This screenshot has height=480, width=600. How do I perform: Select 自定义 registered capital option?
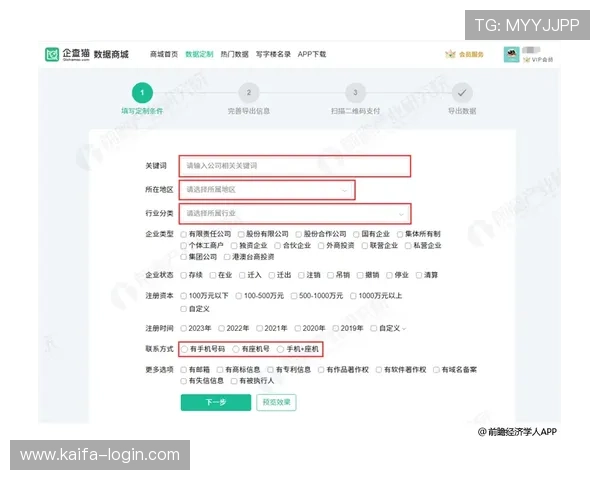184,309
